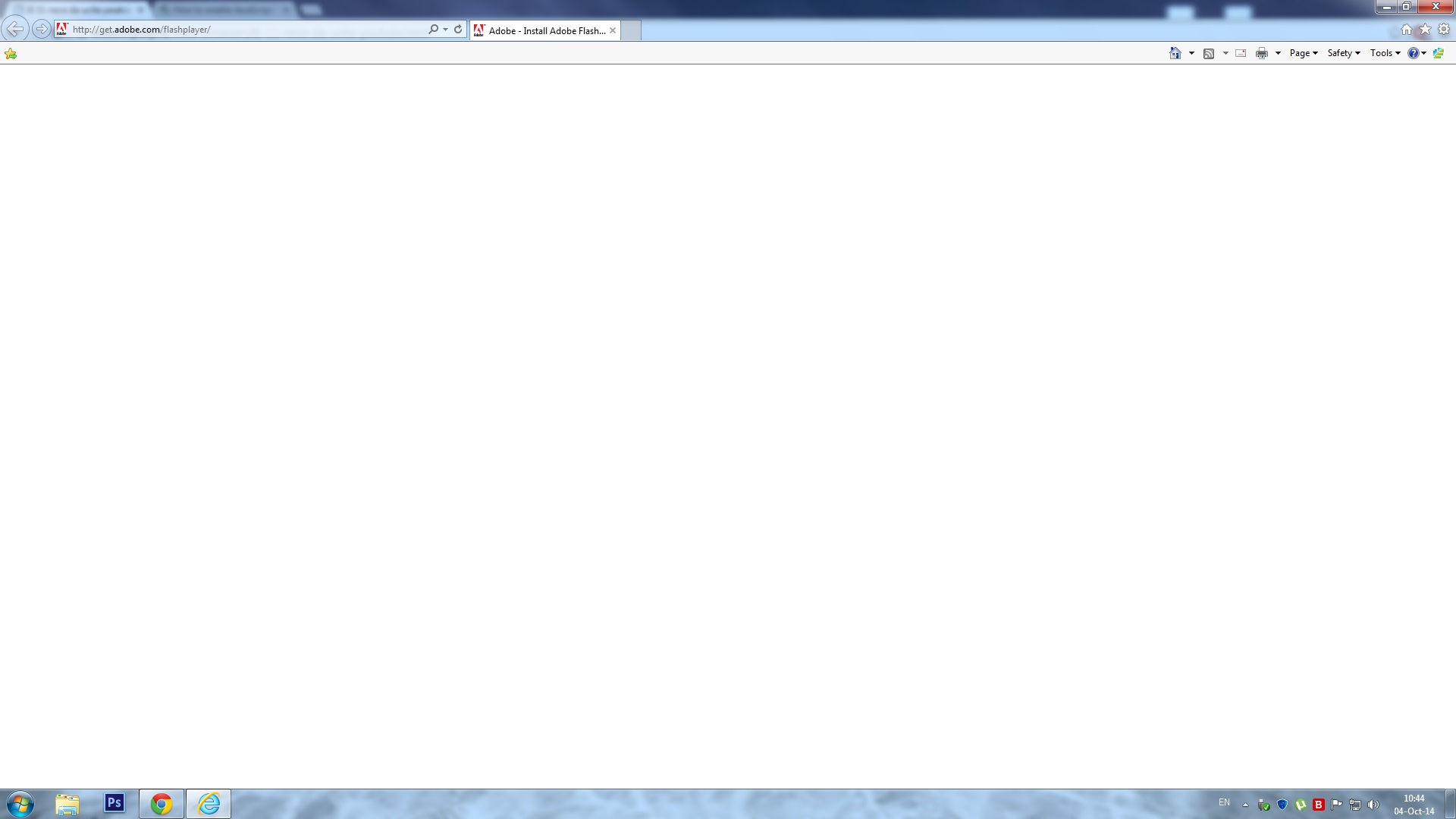Expand the print options arrow
Image resolution: width=1456 pixels, height=819 pixels.
tap(1278, 53)
